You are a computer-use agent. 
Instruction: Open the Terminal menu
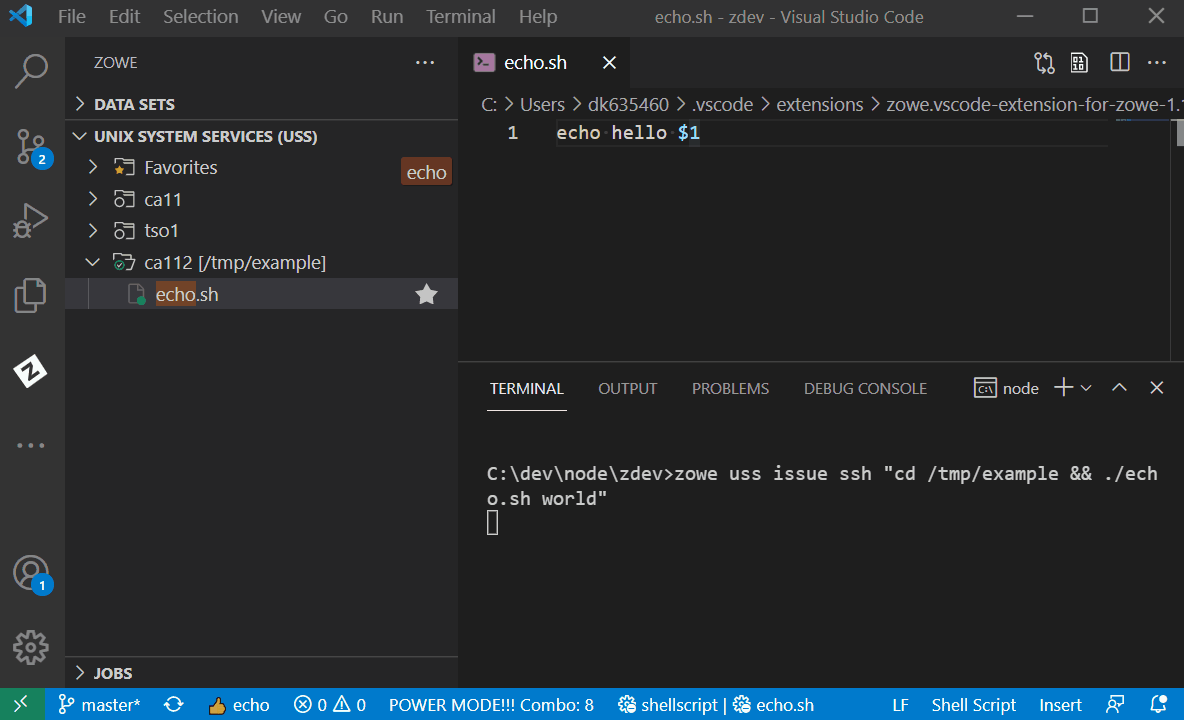click(460, 16)
